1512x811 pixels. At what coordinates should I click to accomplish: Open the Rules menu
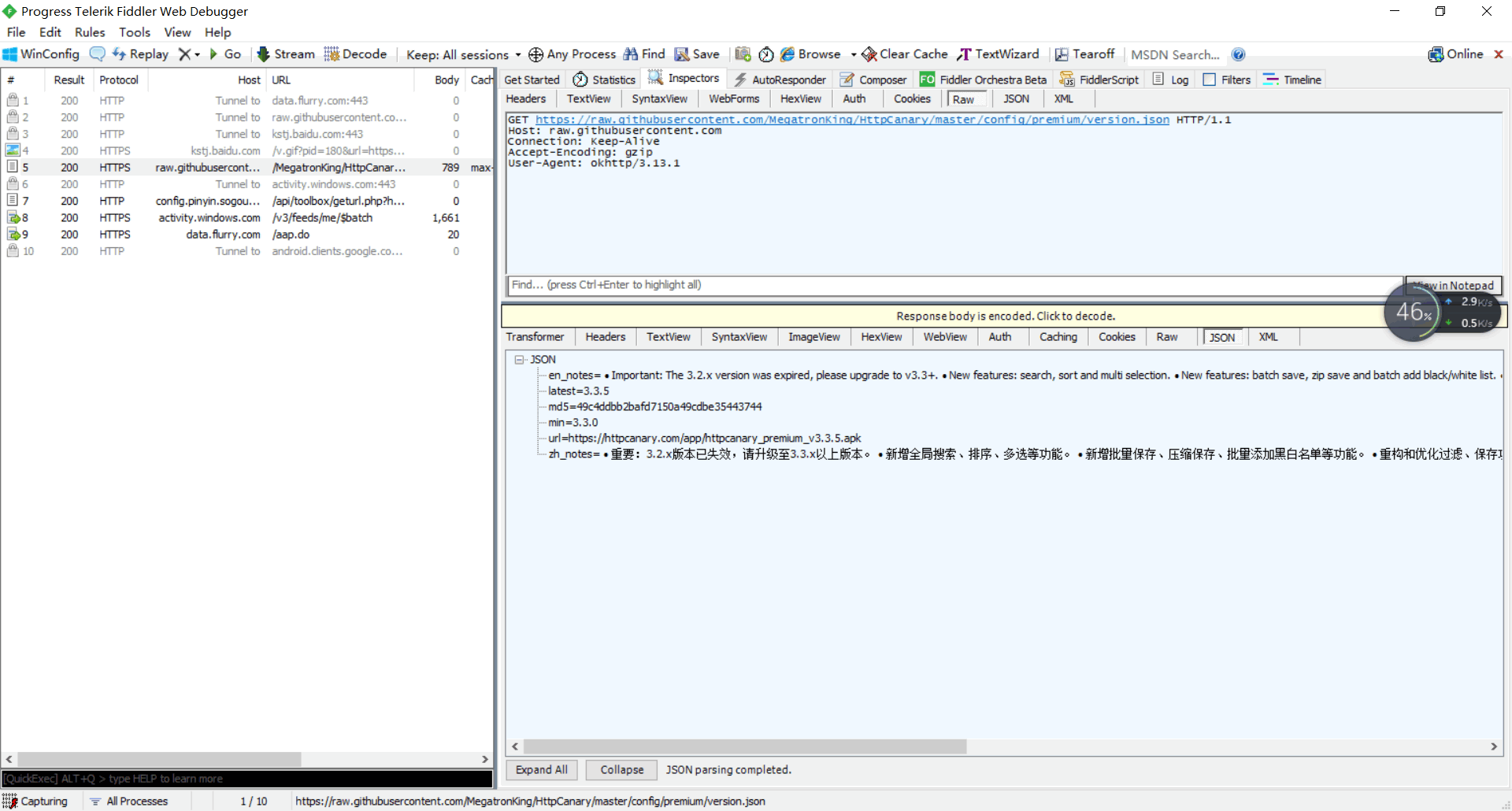pyautogui.click(x=90, y=32)
